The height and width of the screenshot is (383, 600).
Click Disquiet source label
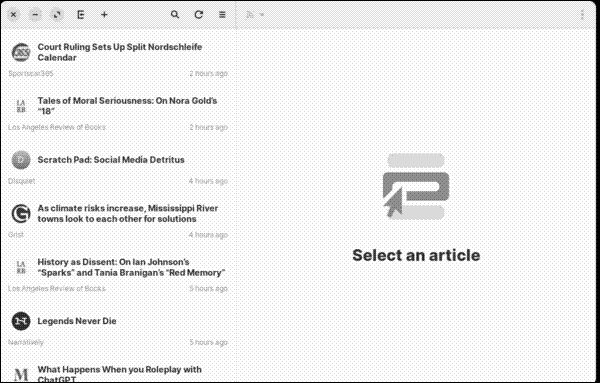(21, 181)
